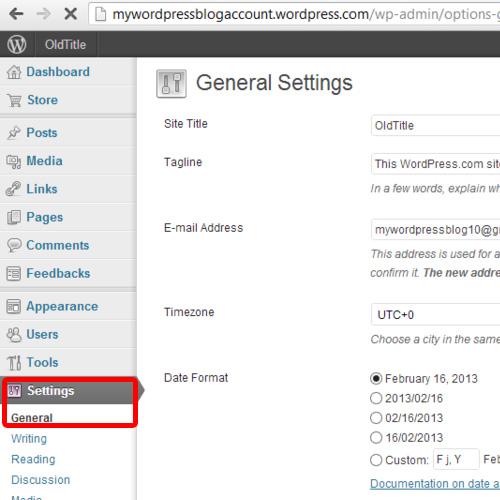Viewport: 500px width, 500px height.
Task: Select the 16/02/2013 date format
Action: [376, 438]
